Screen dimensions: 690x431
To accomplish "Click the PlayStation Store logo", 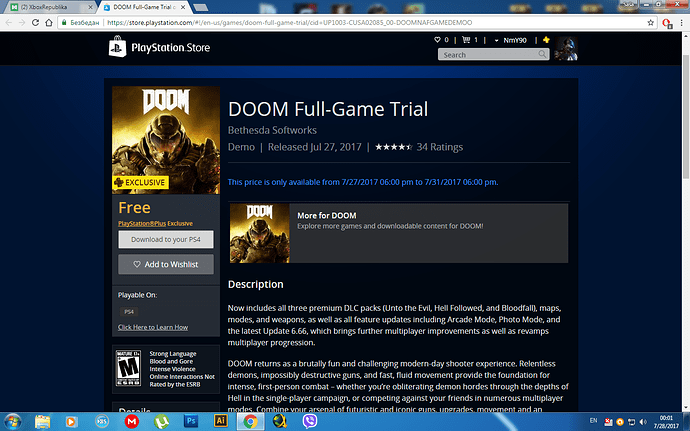I will pyautogui.click(x=159, y=47).
